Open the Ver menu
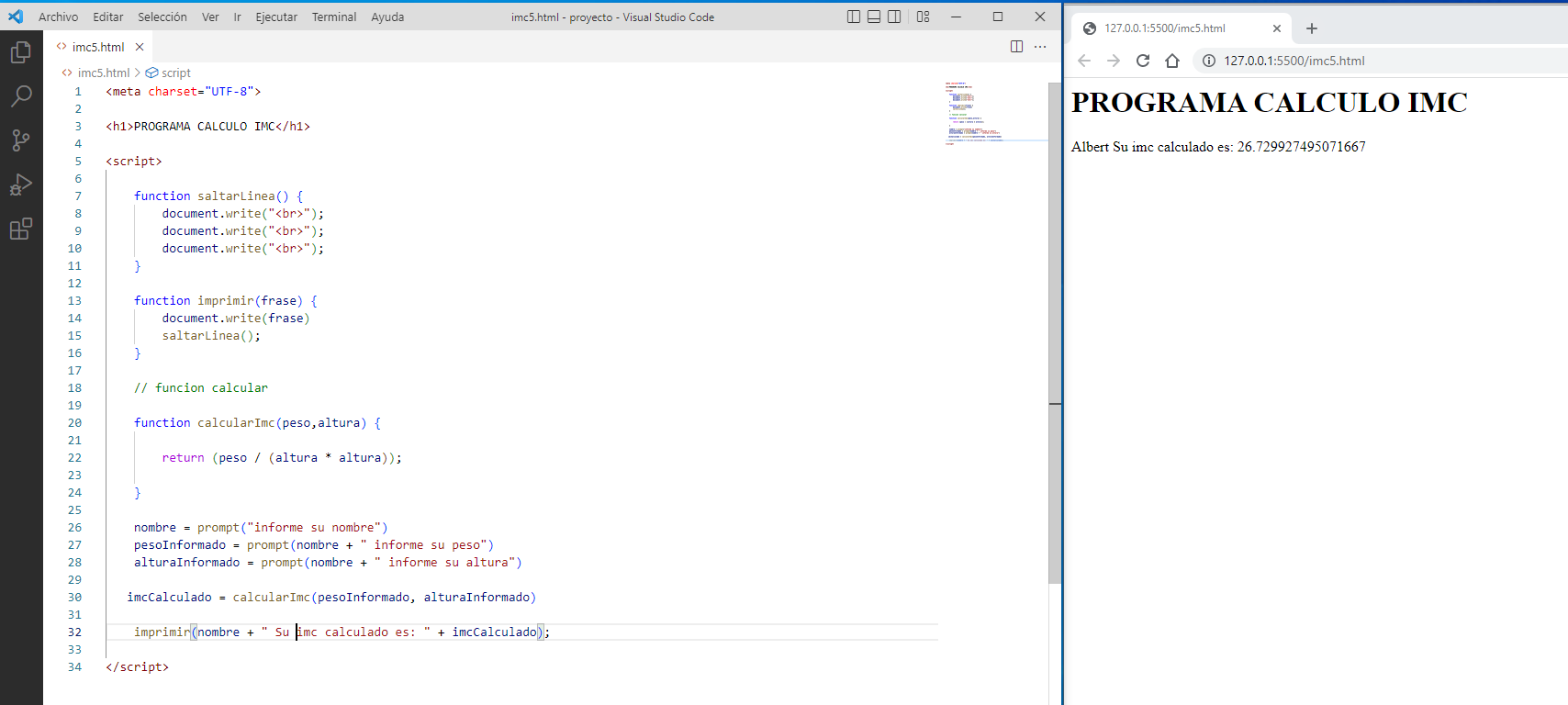This screenshot has height=705, width=1568. click(x=210, y=17)
